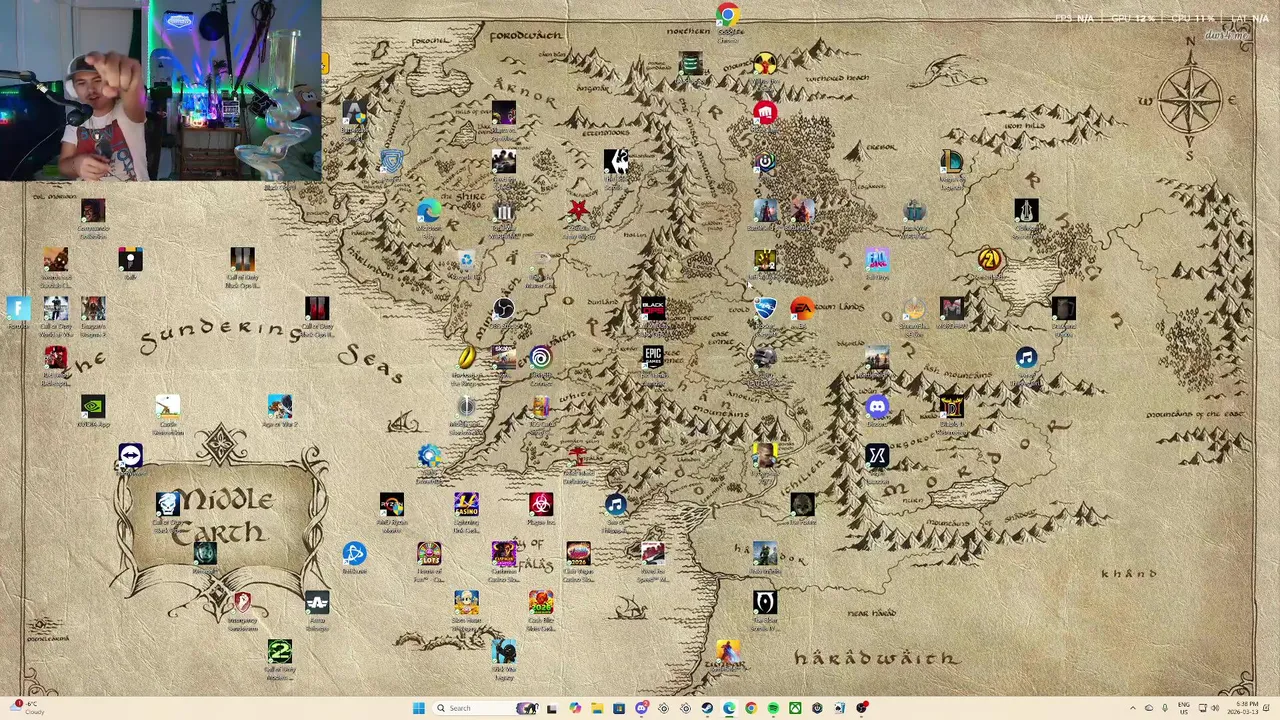This screenshot has height=720, width=1280.
Task: Launch Plague Inc desktop icon
Action: (540, 505)
